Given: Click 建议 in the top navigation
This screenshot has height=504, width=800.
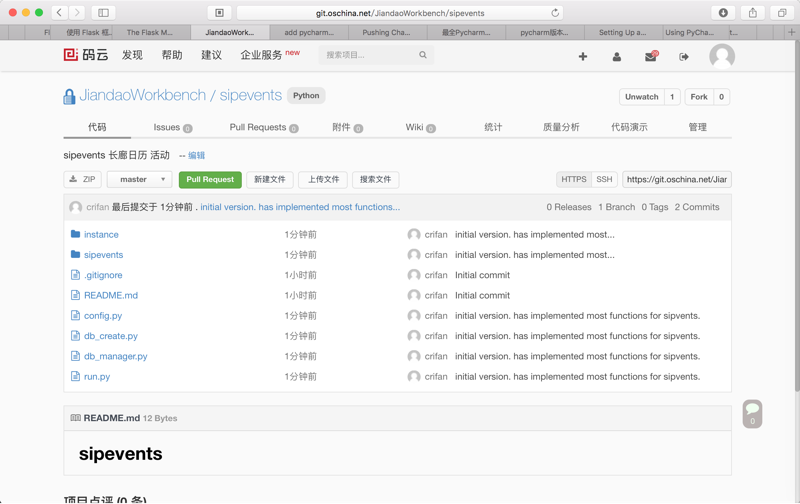Looking at the screenshot, I should pos(211,55).
